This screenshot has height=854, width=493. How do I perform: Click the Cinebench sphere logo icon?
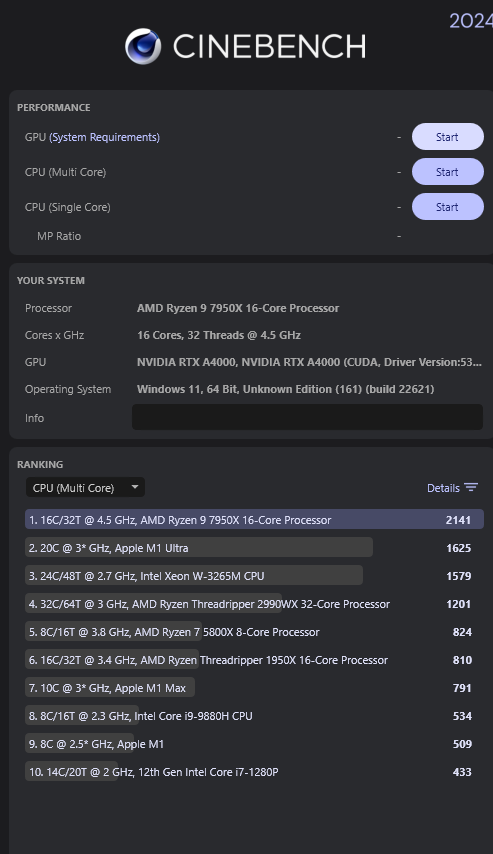143,46
